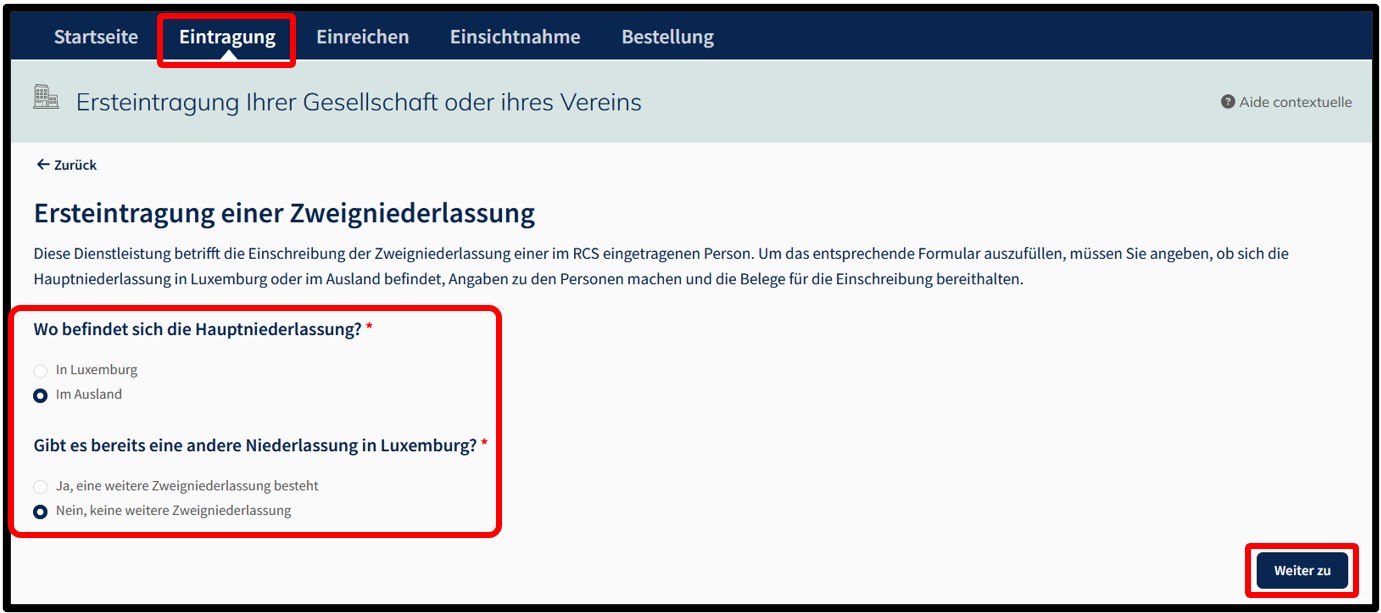The image size is (1381, 613).
Task: Click the question mark help icon
Action: tap(1228, 102)
